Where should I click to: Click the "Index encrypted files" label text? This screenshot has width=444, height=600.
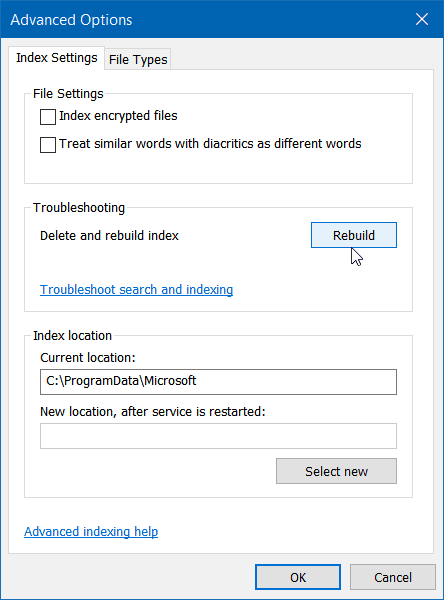118,116
